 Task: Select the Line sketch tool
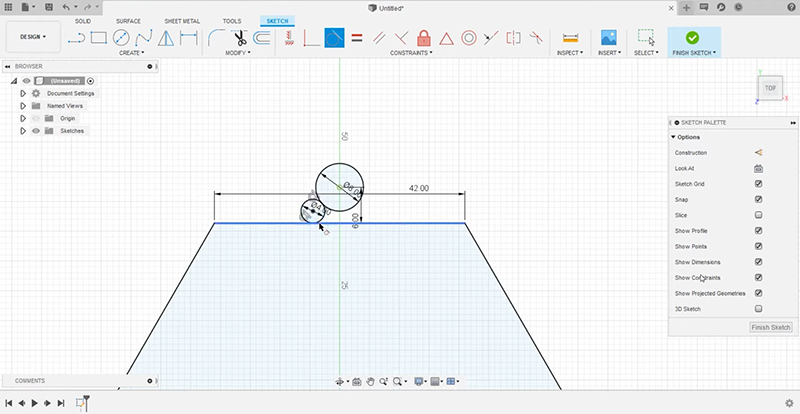[78, 38]
